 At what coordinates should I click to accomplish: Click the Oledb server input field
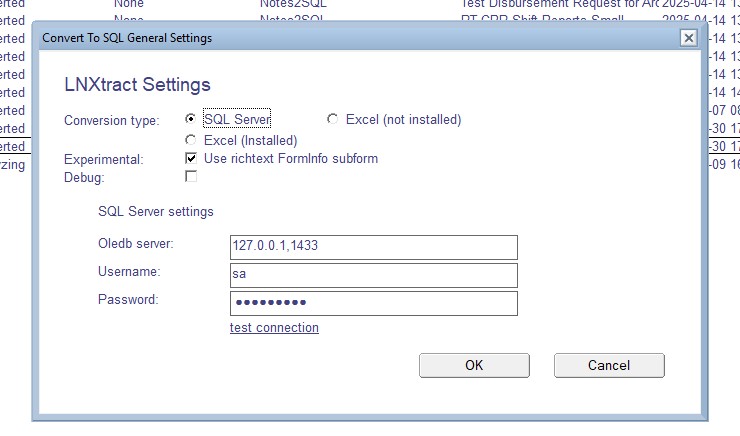373,247
